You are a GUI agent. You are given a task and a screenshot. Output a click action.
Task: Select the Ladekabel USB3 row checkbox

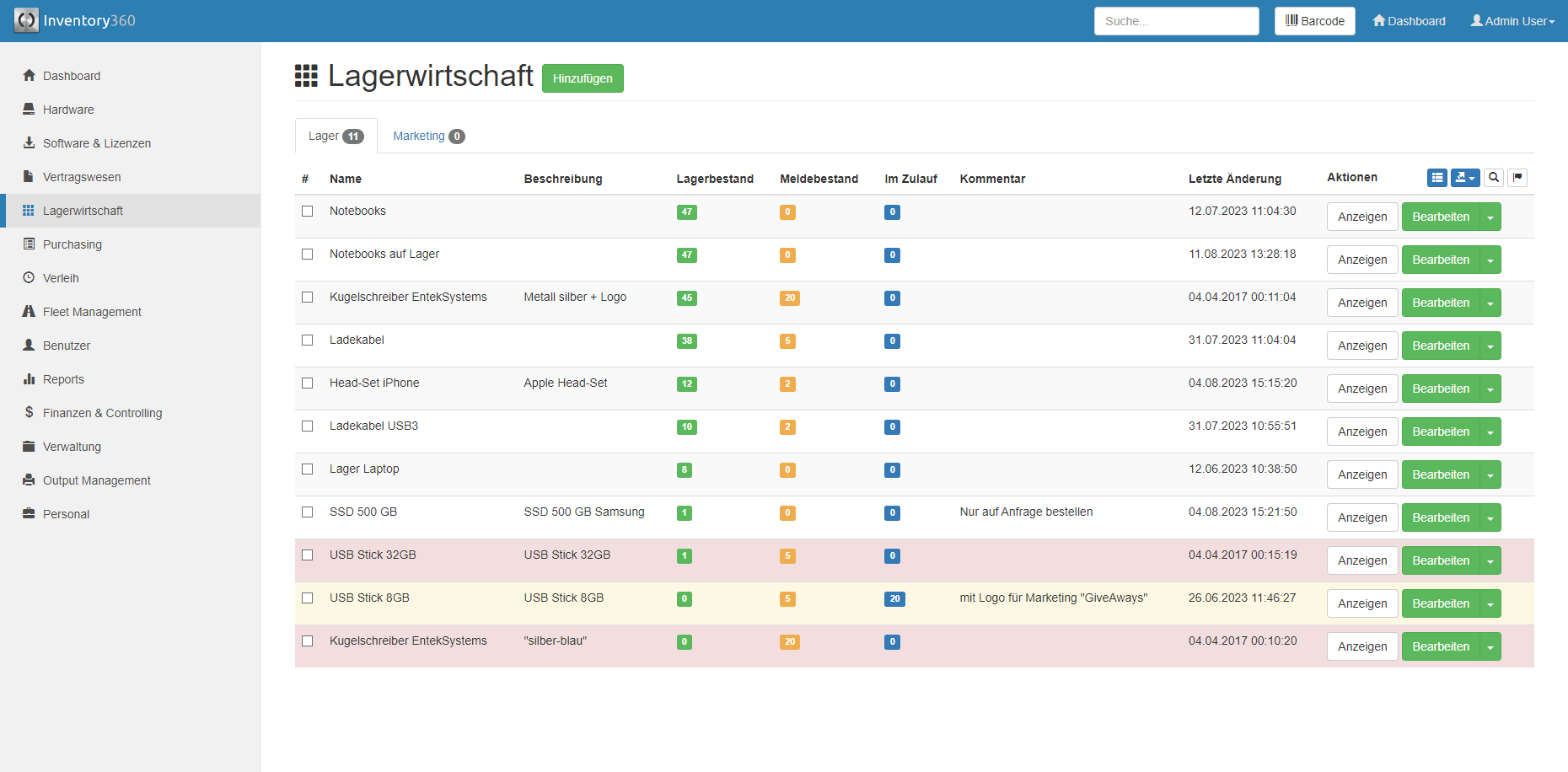click(x=308, y=426)
